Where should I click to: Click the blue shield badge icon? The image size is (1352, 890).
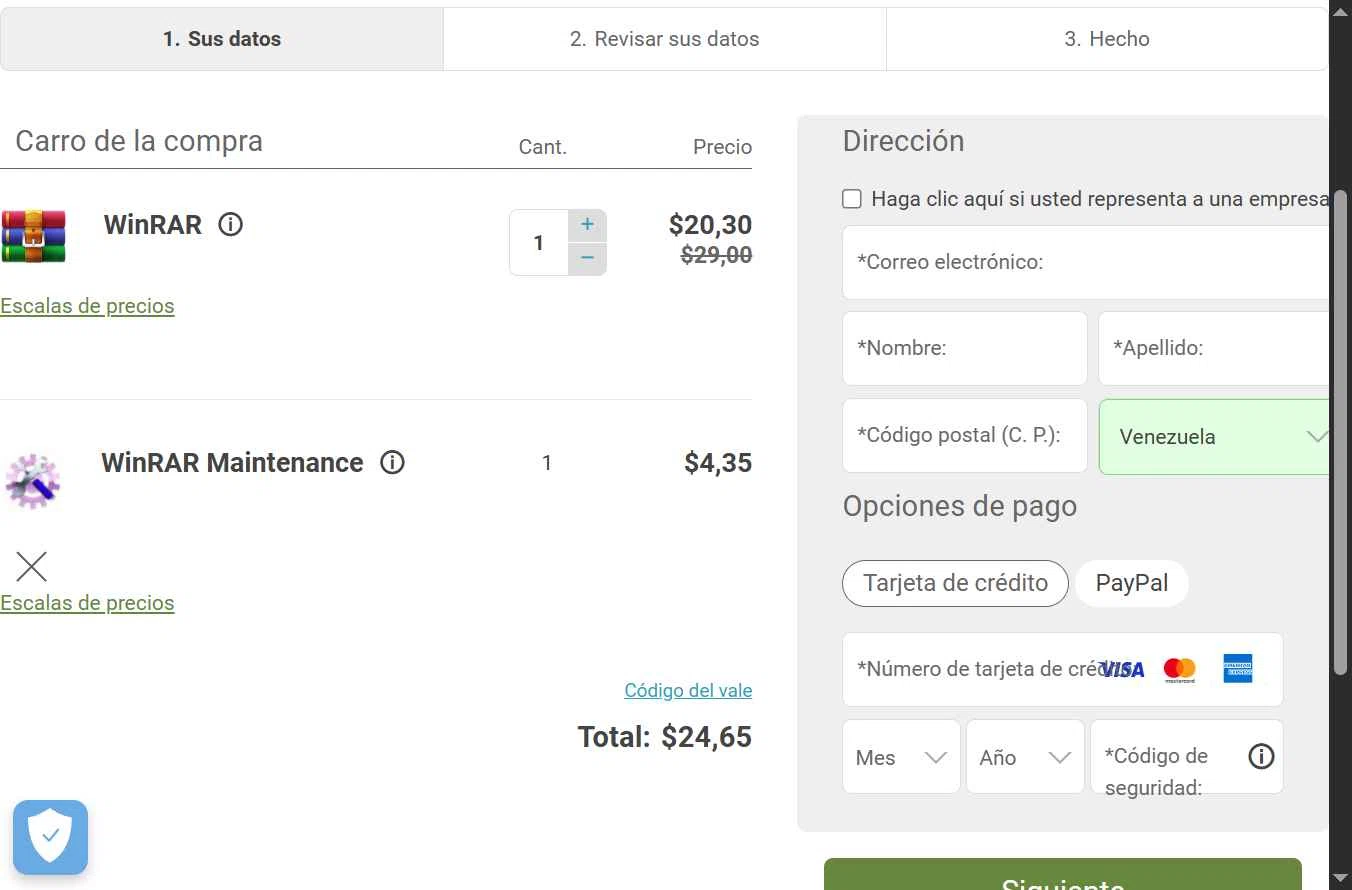coord(50,837)
